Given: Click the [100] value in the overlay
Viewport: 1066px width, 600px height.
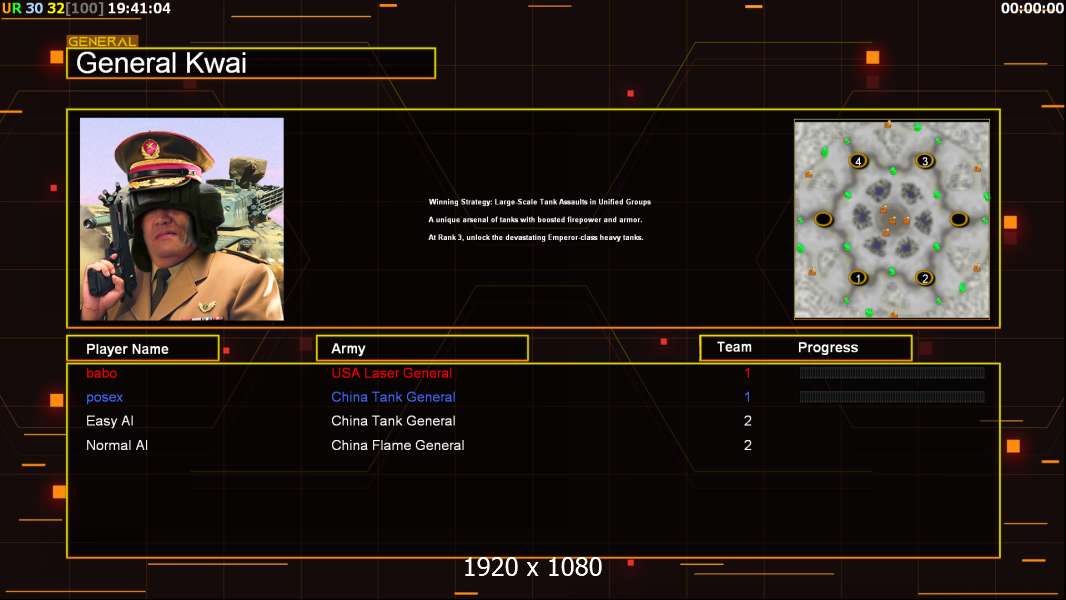Looking at the screenshot, I should click(x=85, y=9).
